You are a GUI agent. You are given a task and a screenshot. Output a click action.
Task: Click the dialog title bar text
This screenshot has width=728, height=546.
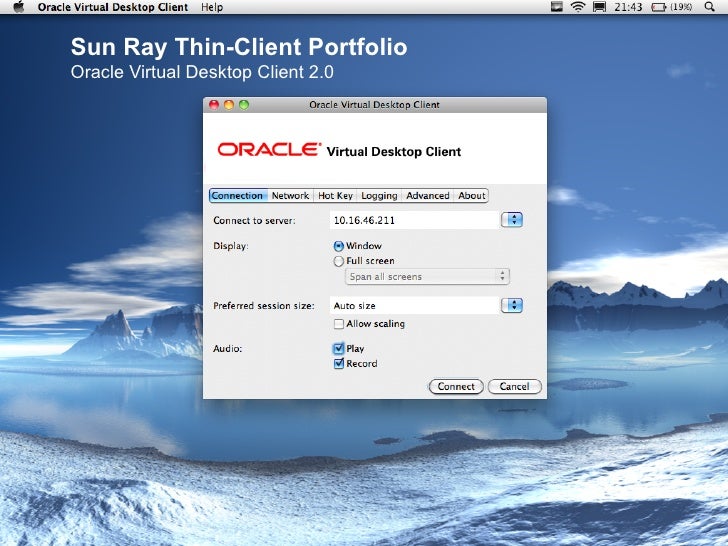tap(374, 105)
